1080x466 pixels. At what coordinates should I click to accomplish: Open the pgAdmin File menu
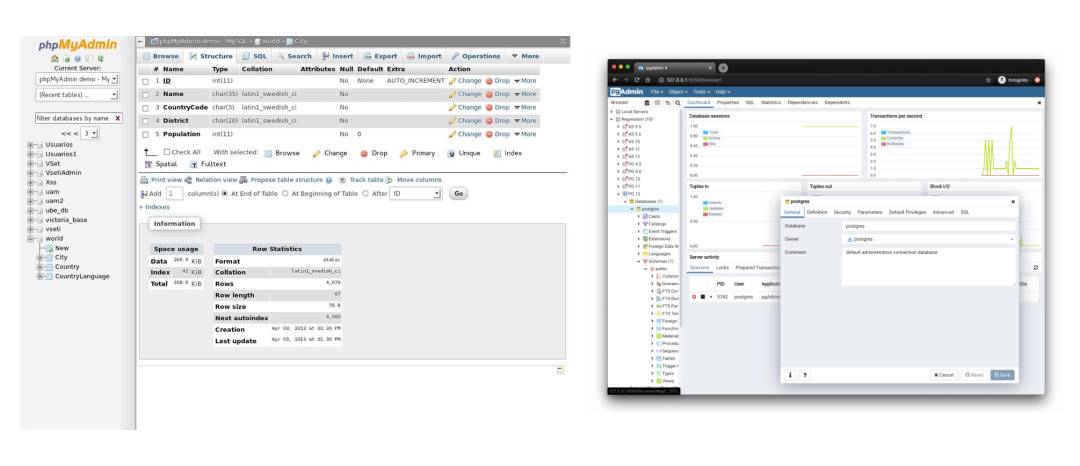coord(656,92)
